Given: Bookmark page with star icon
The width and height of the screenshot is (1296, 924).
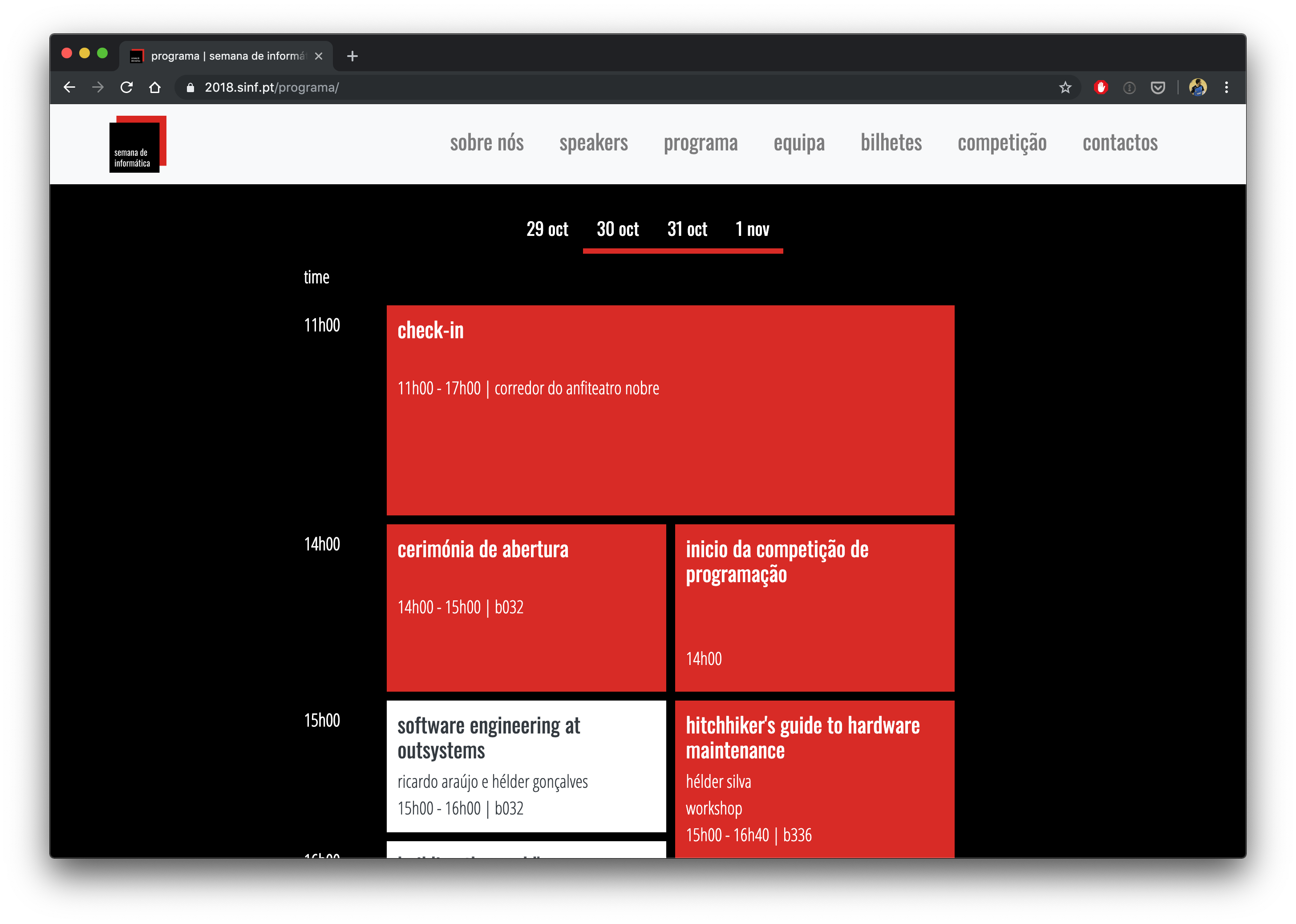Looking at the screenshot, I should click(1065, 87).
